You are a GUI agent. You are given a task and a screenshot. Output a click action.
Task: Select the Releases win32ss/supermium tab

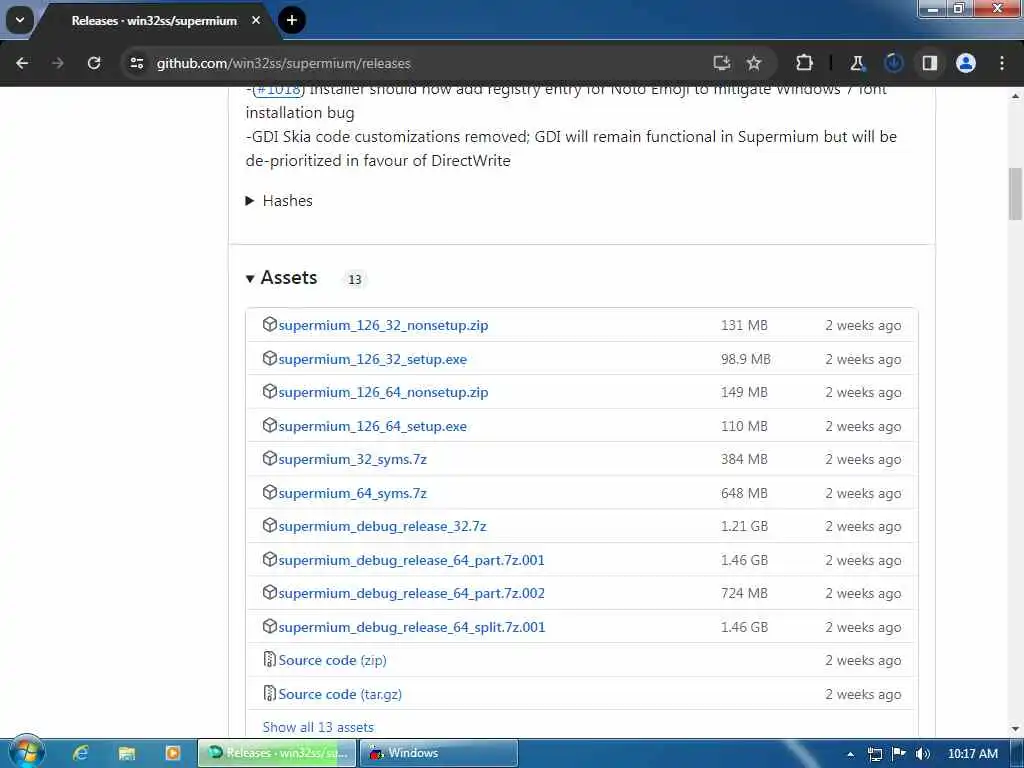[x=154, y=21]
